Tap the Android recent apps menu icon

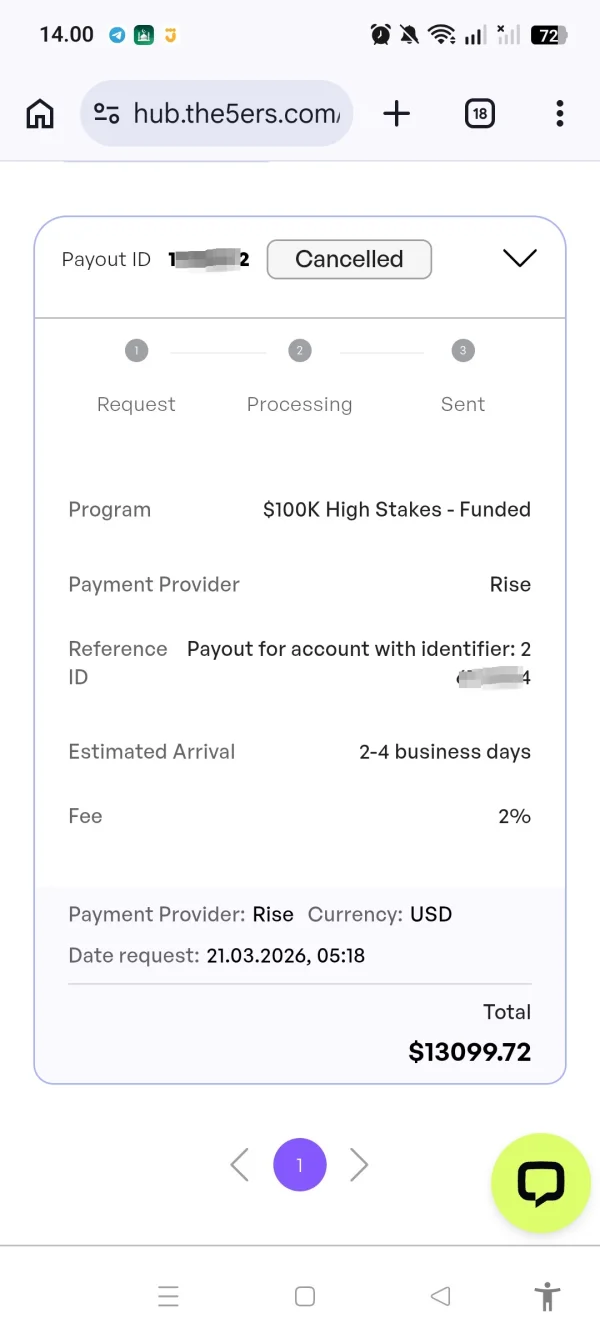point(169,1297)
